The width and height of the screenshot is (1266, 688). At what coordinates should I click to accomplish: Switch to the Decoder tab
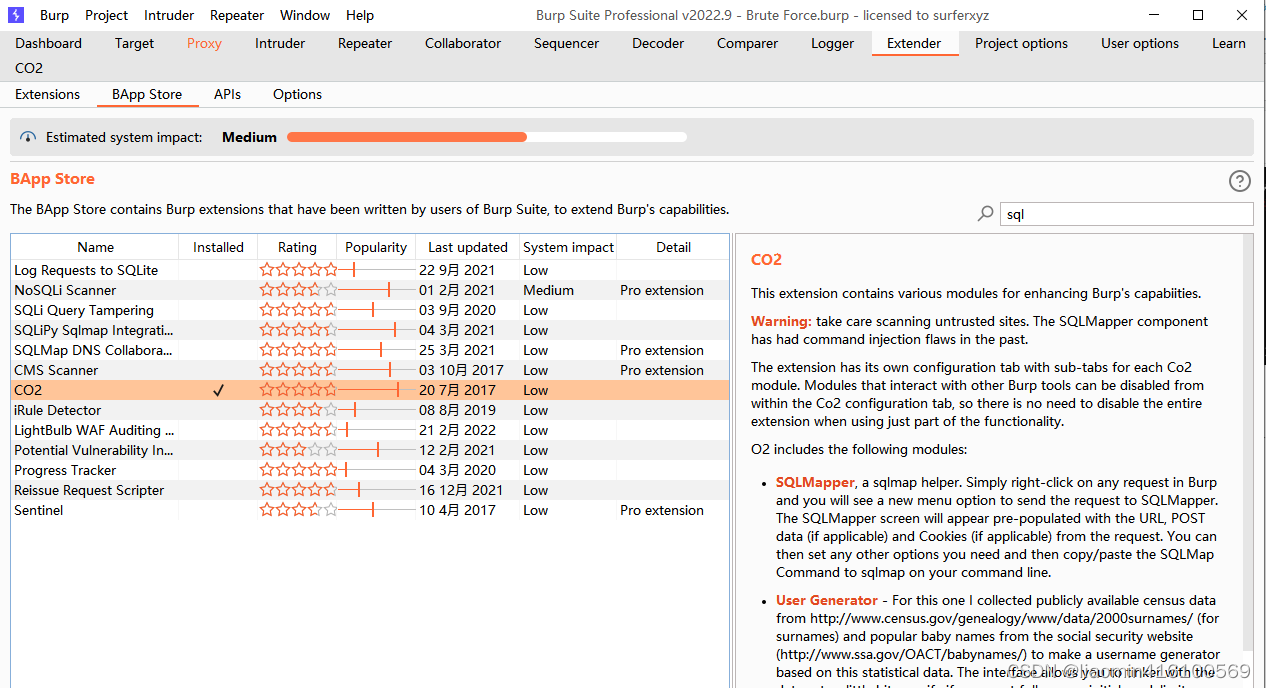[658, 43]
